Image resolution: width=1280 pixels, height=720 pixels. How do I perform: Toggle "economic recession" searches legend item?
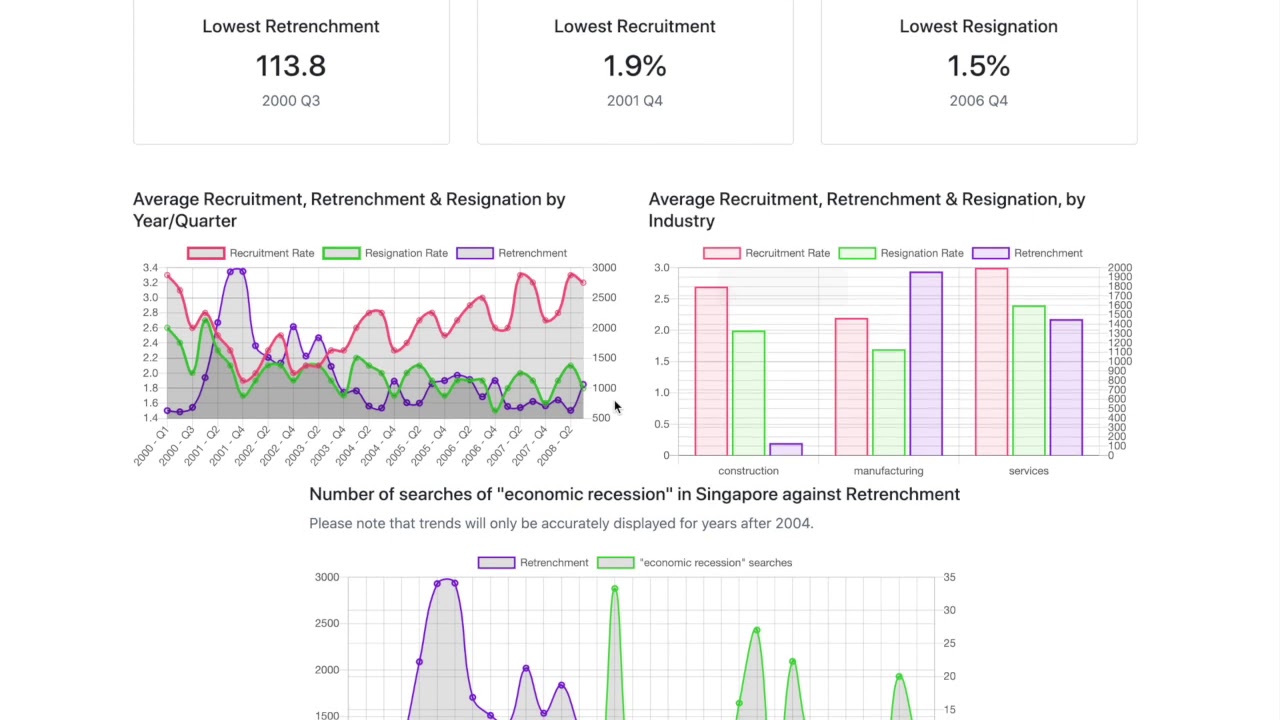tap(695, 563)
